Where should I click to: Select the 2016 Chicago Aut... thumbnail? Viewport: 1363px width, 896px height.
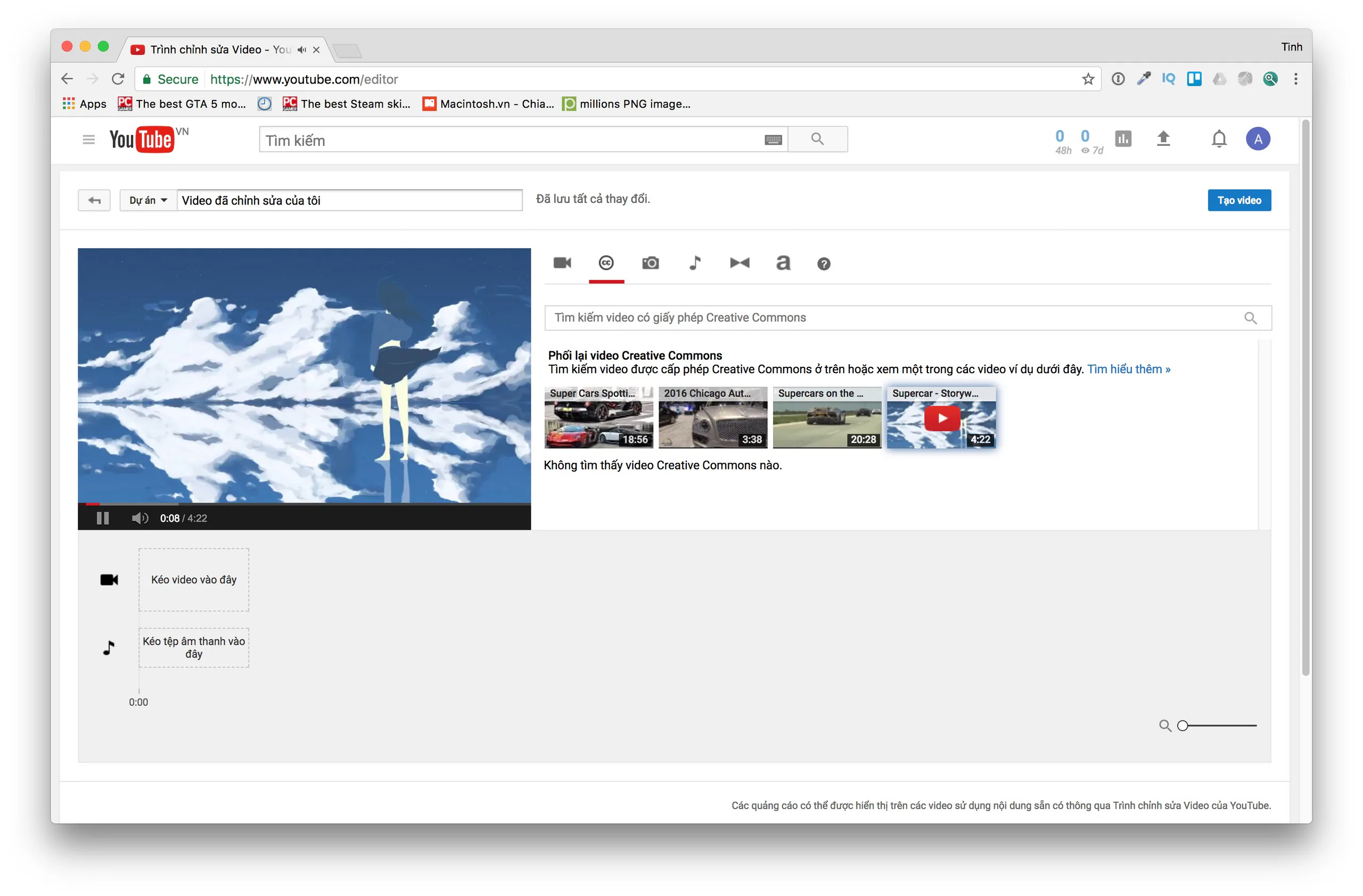pyautogui.click(x=712, y=417)
